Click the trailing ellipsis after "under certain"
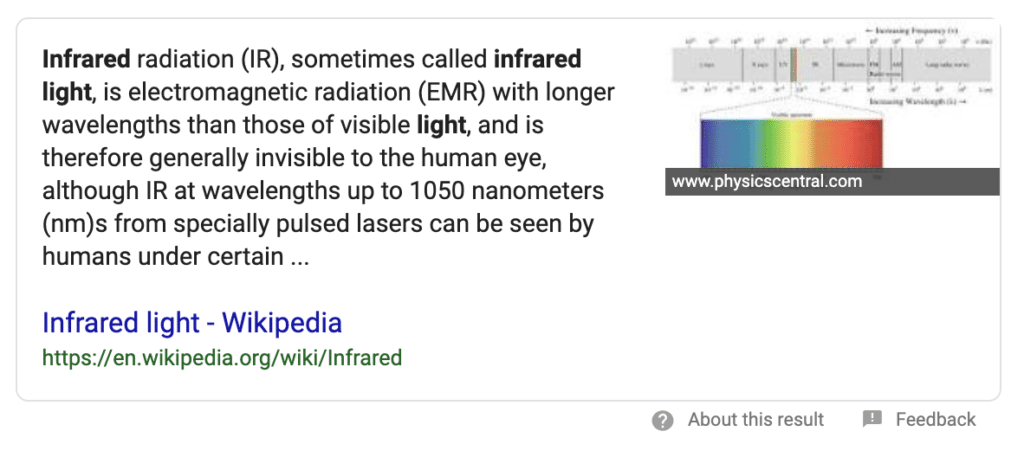Viewport: 1024px width, 457px height. (300, 257)
